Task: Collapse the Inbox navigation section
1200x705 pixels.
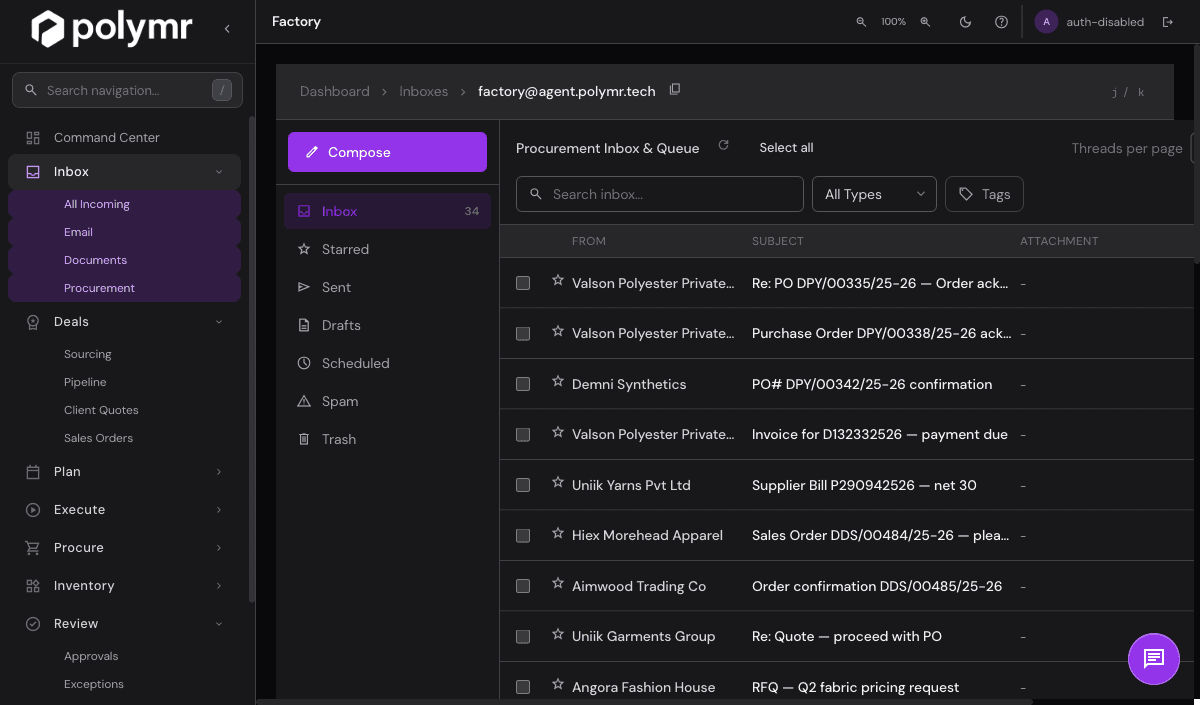Action: click(x=219, y=172)
